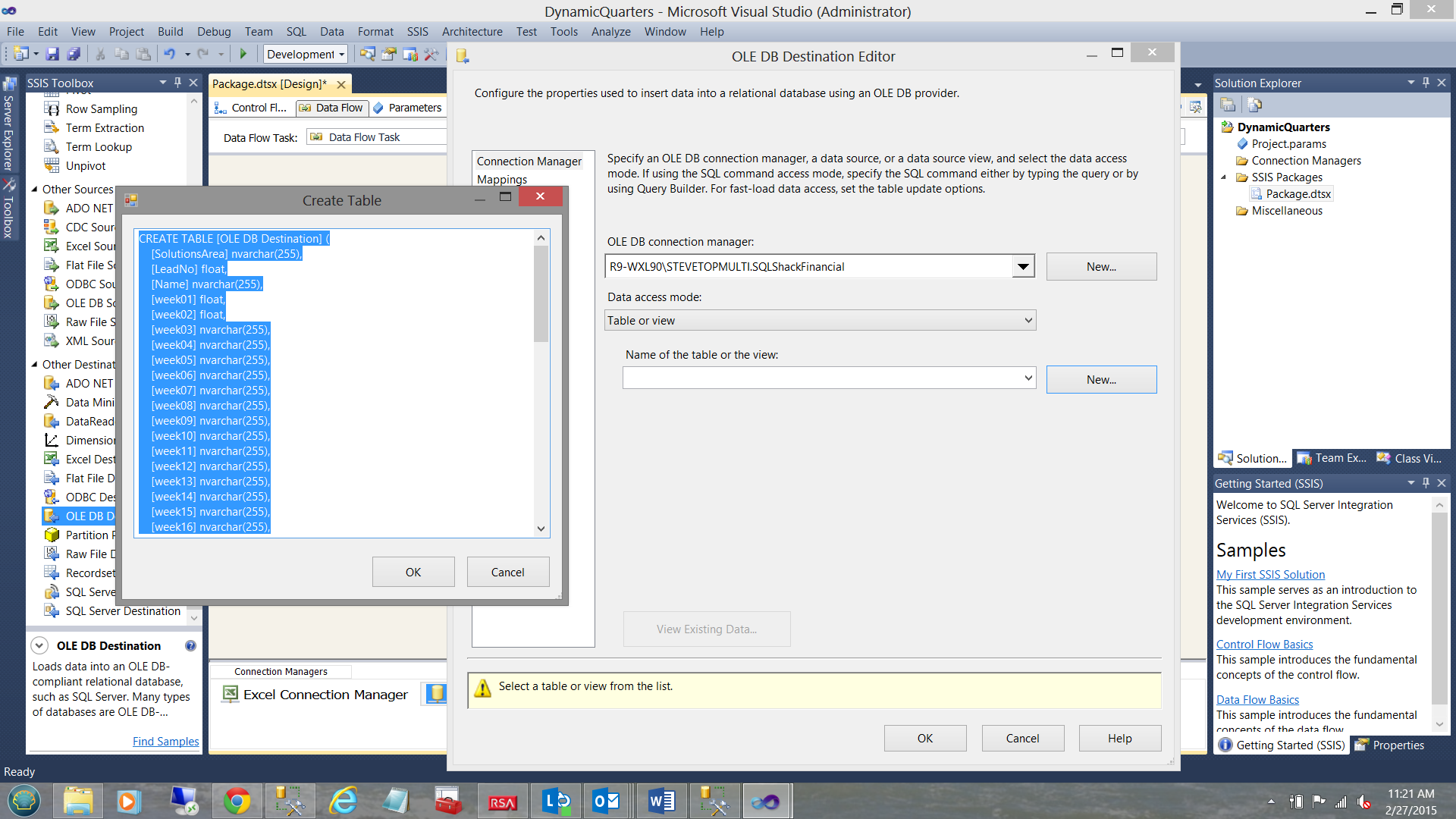Open the SSIS menu
The height and width of the screenshot is (819, 1456).
pos(417,31)
